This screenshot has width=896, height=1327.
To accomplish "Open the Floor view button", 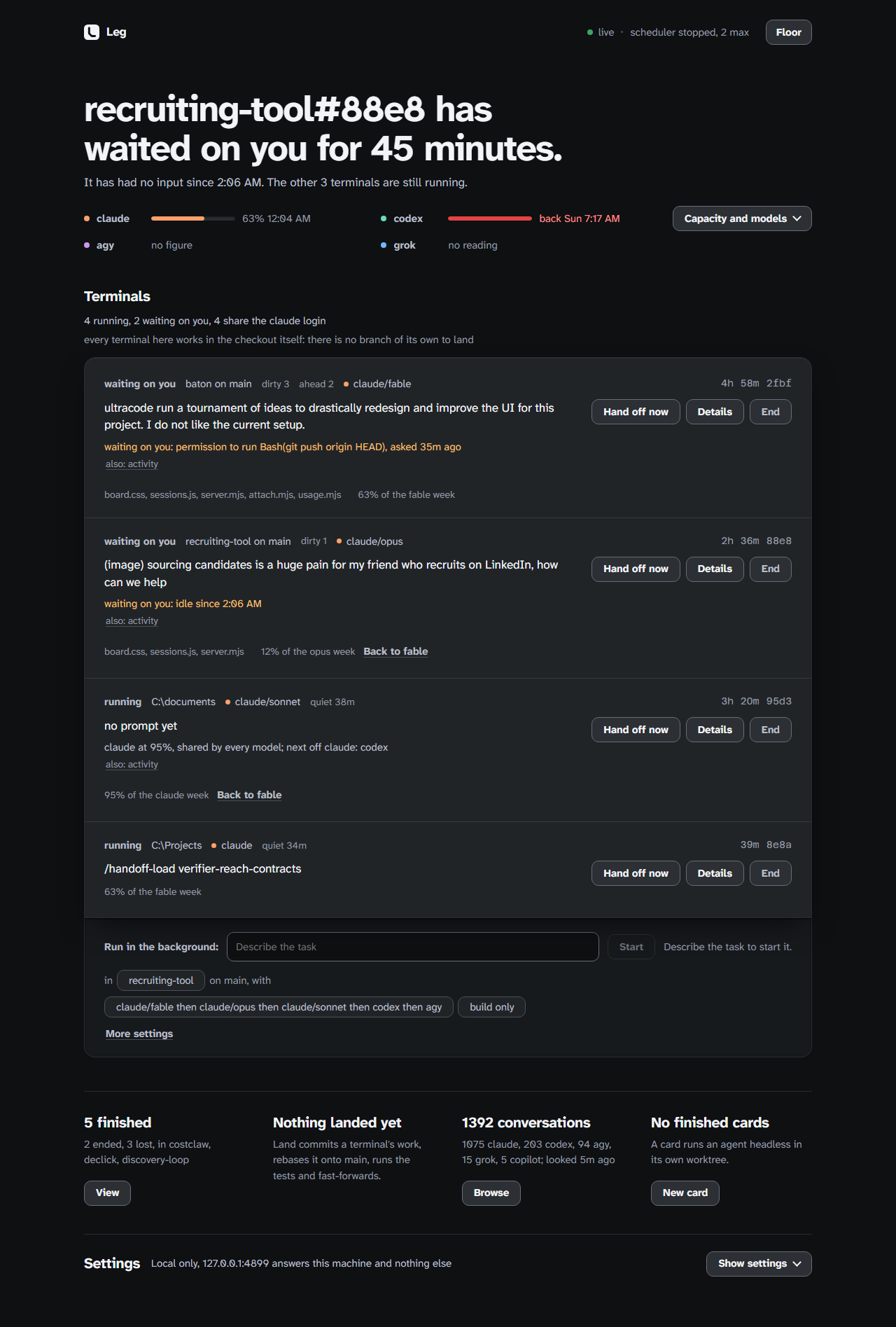I will (788, 32).
